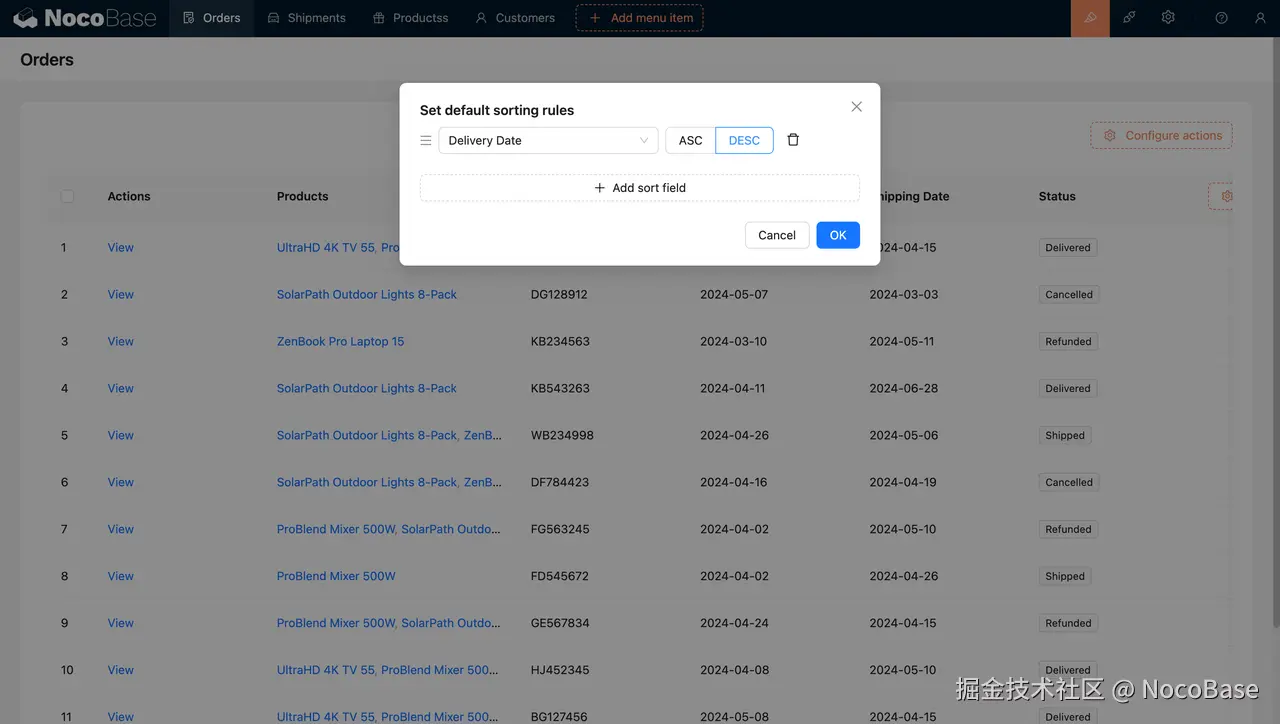Open ZenBook Pro Laptop 15 product link

[x=341, y=342]
